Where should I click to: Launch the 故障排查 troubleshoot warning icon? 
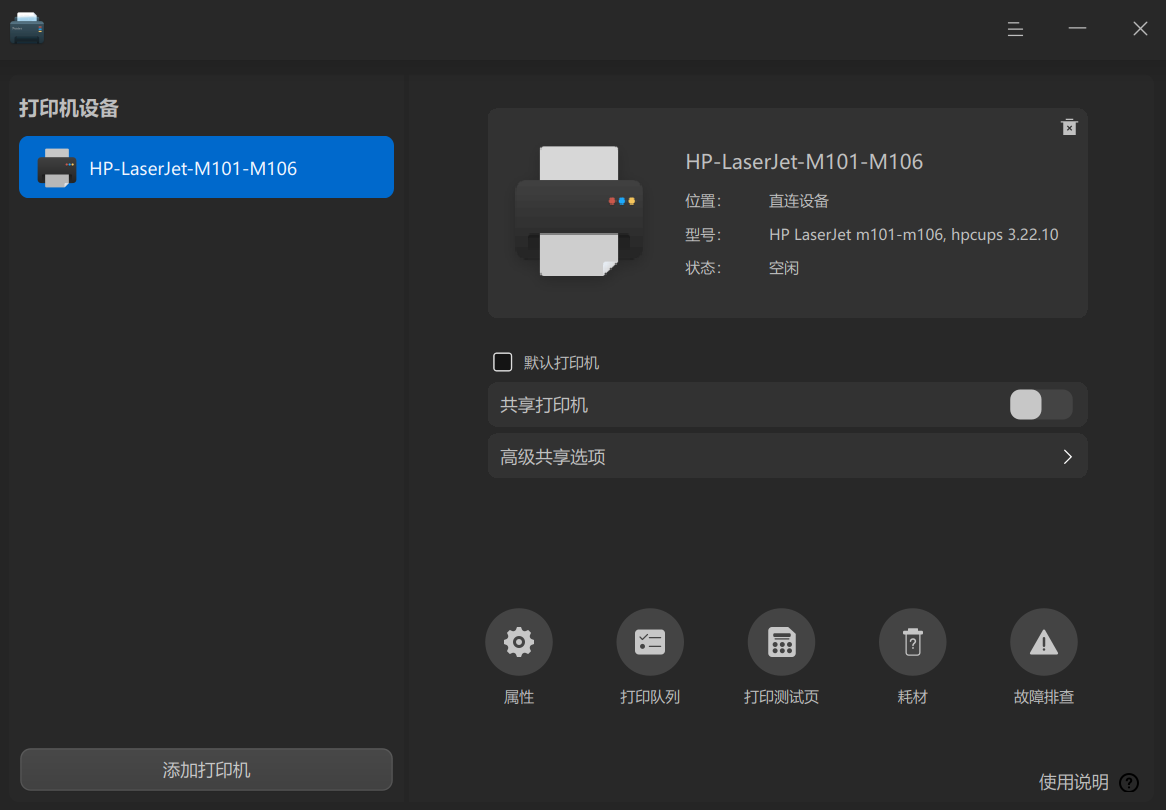pyautogui.click(x=1043, y=642)
